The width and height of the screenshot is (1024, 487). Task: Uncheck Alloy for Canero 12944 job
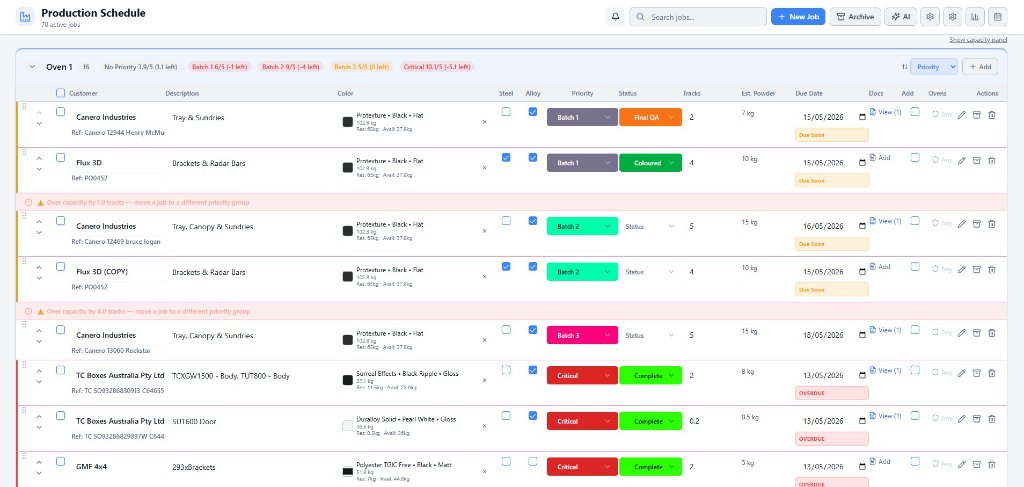pos(533,112)
